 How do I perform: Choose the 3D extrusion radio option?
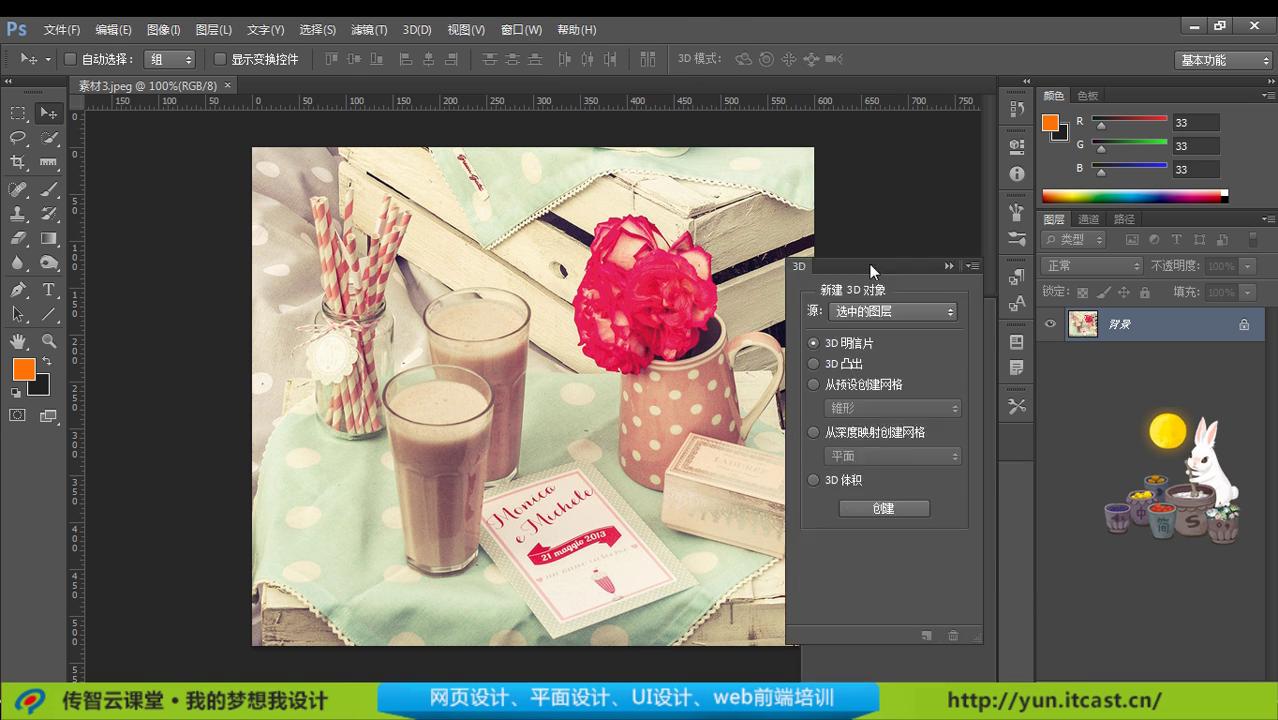[x=813, y=364]
